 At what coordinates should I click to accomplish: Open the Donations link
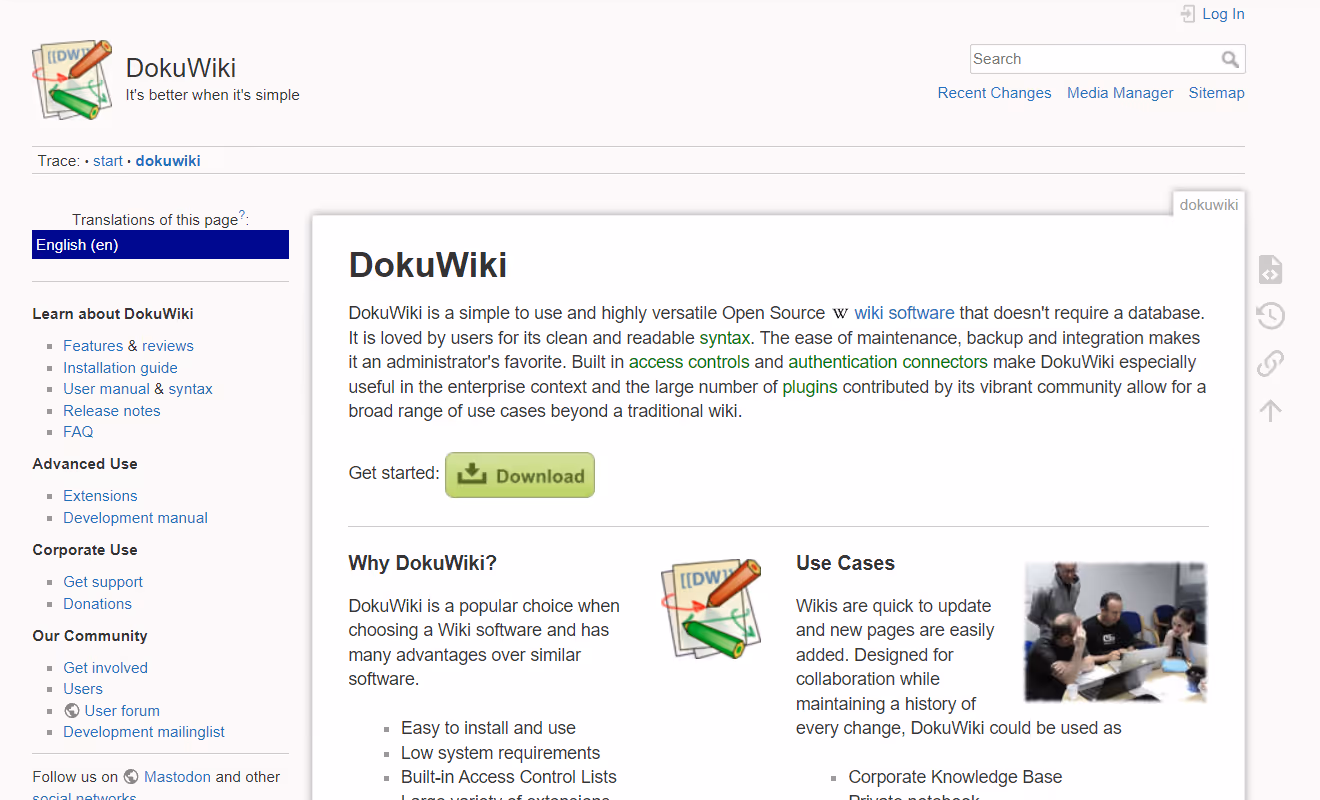(97, 604)
